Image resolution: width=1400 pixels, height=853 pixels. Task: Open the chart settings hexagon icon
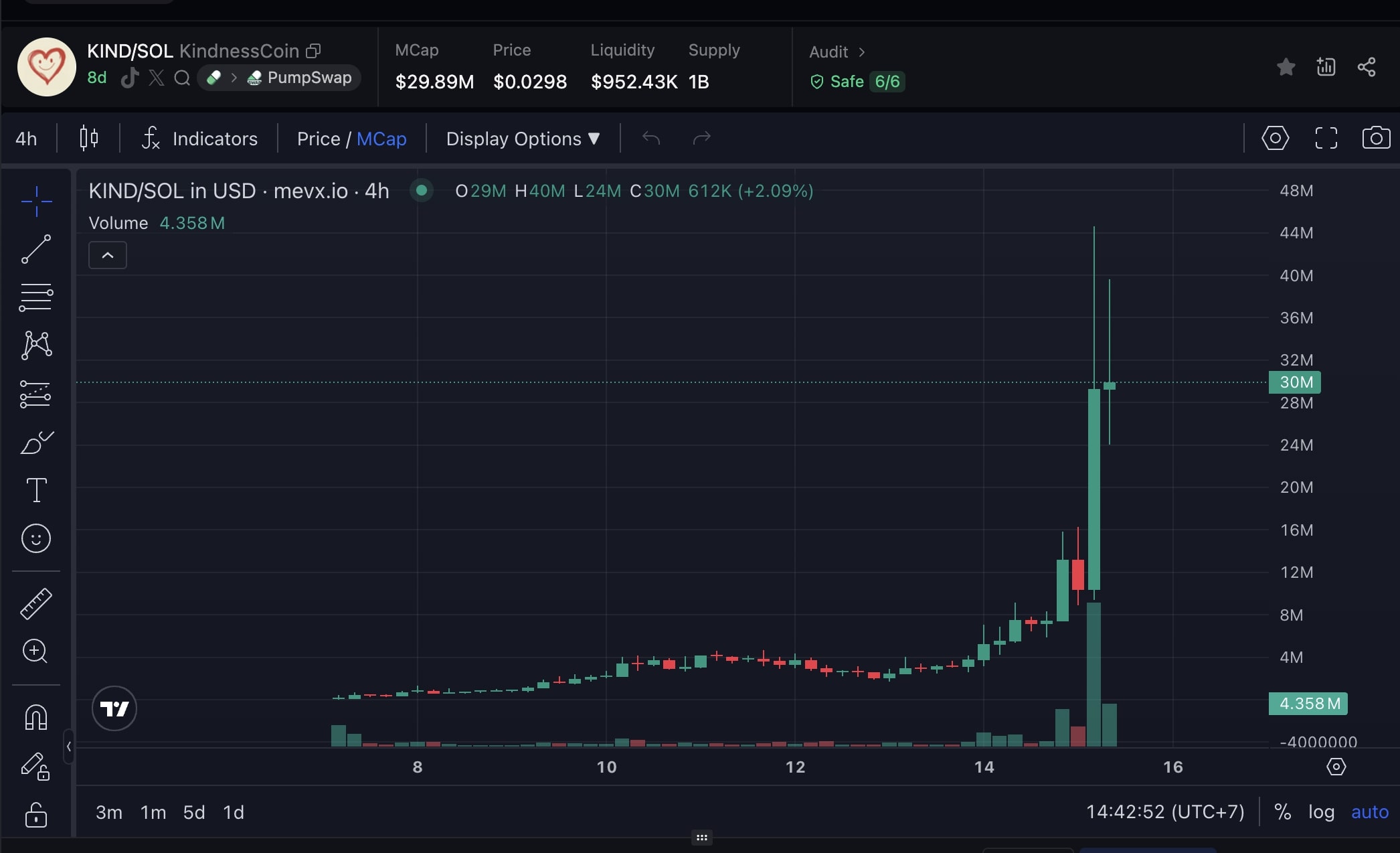(1275, 138)
